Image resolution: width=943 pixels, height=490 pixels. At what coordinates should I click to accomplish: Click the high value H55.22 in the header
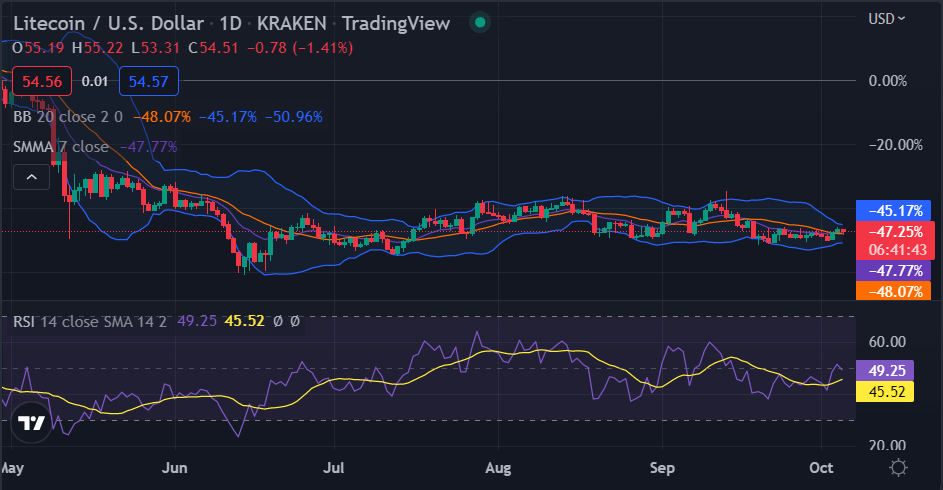[97, 48]
